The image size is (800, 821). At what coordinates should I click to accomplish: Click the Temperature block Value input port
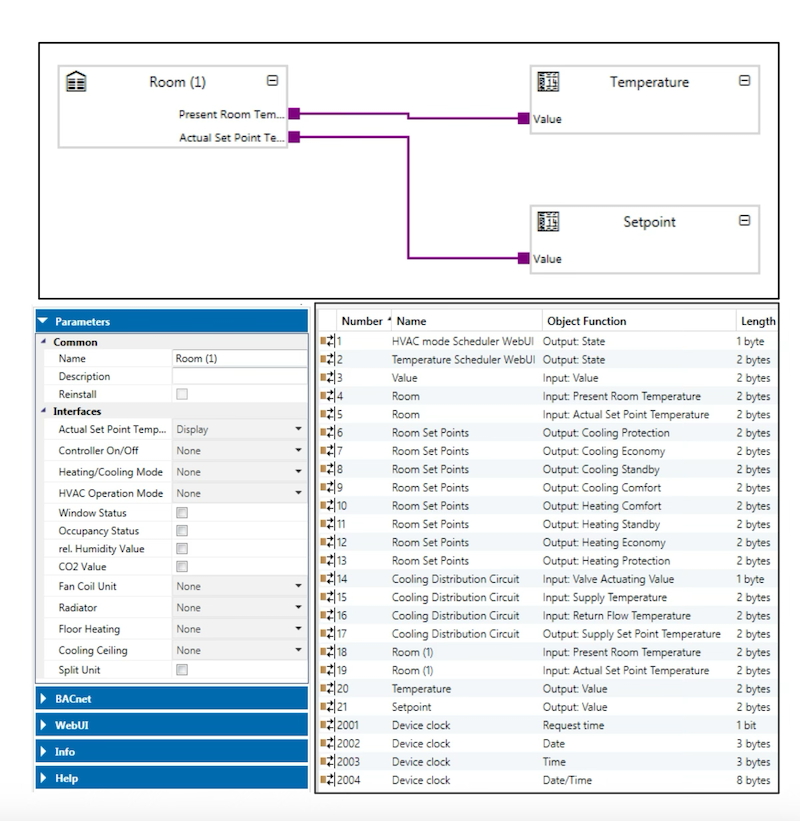(x=524, y=119)
